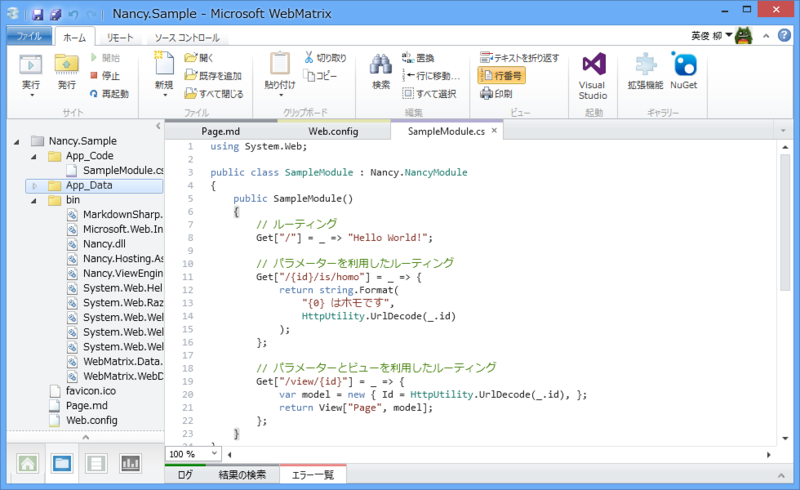This screenshot has height=490, width=800.
Task: Click the 発行 (Publish) icon
Action: pos(66,65)
